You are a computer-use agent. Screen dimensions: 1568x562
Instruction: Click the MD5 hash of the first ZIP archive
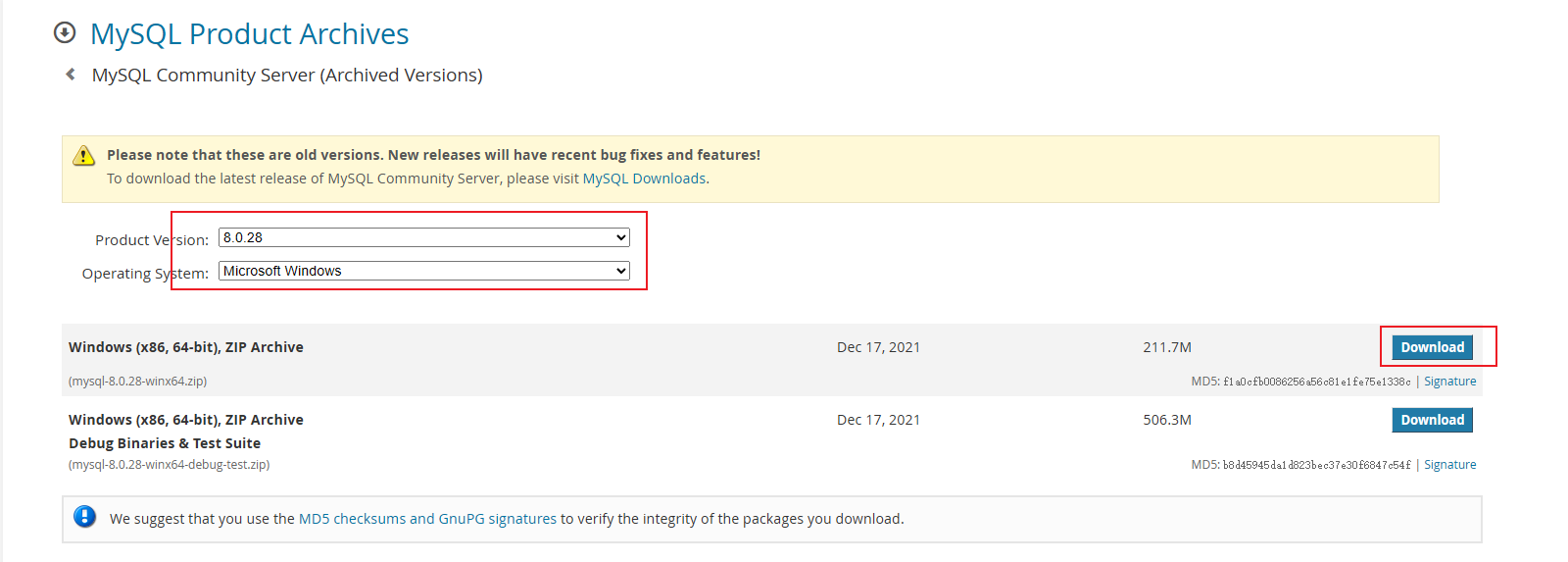1317,382
